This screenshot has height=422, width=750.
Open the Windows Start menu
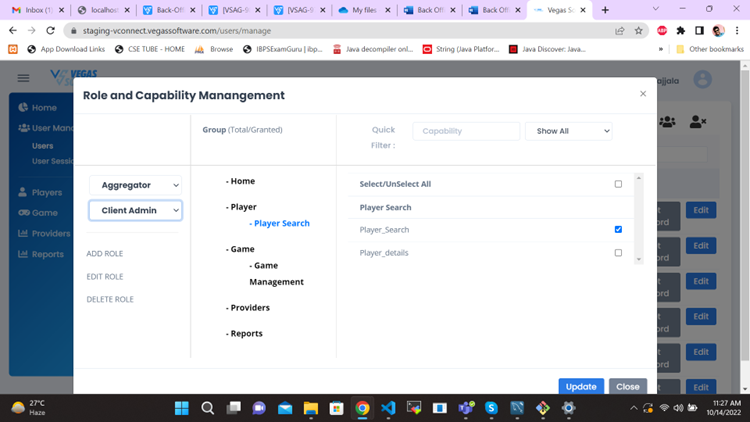pyautogui.click(x=182, y=408)
